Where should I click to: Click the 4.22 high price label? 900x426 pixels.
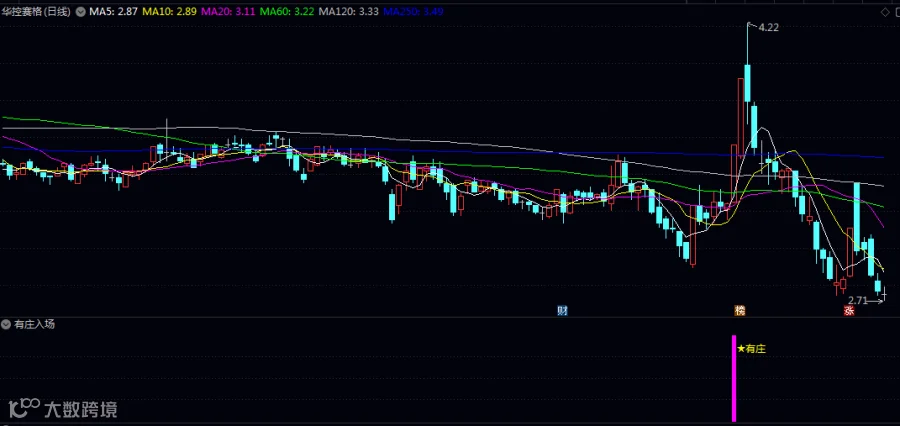point(769,27)
